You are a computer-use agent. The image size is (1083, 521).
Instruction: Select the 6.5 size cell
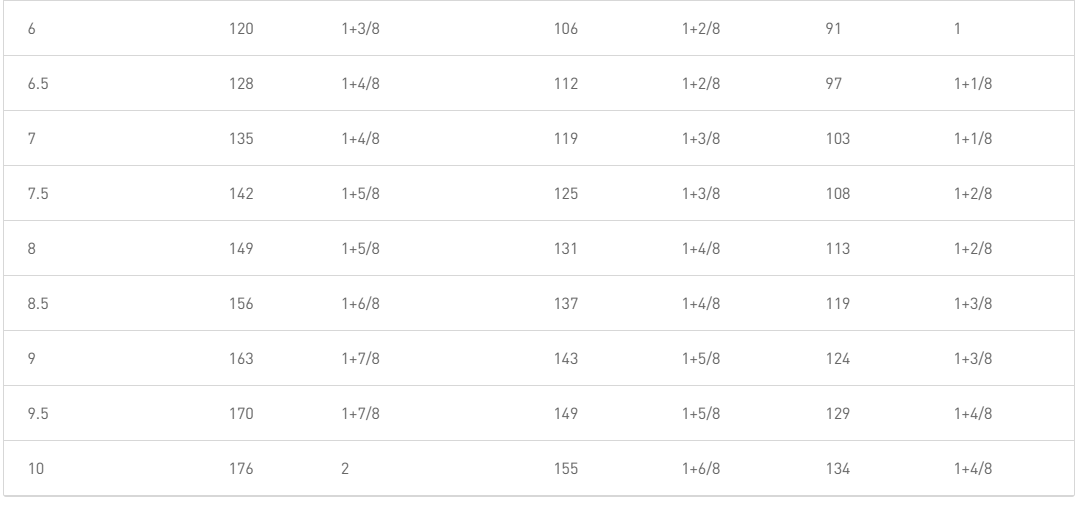pyautogui.click(x=38, y=84)
